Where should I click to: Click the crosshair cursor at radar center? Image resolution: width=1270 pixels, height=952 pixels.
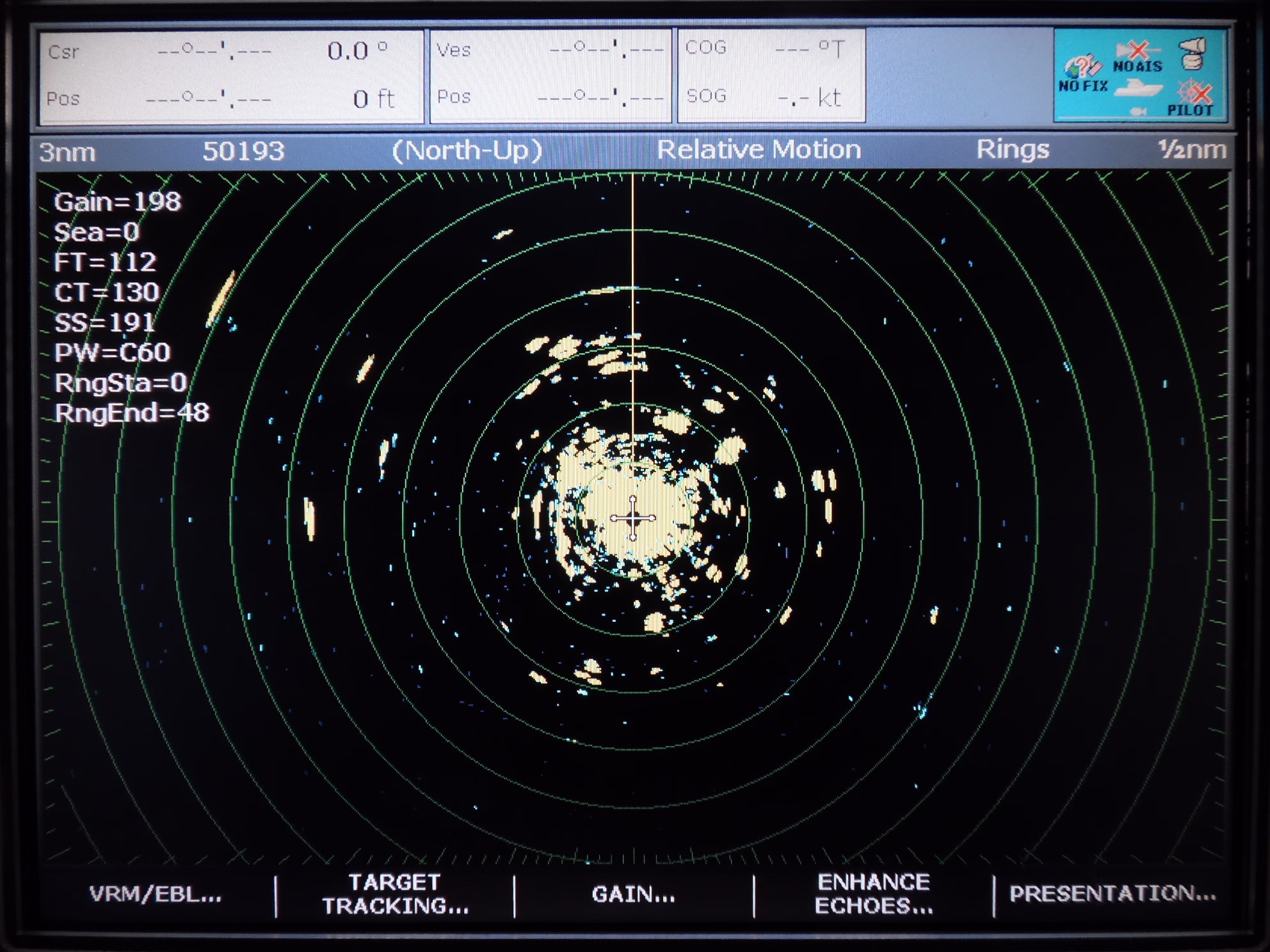click(632, 518)
